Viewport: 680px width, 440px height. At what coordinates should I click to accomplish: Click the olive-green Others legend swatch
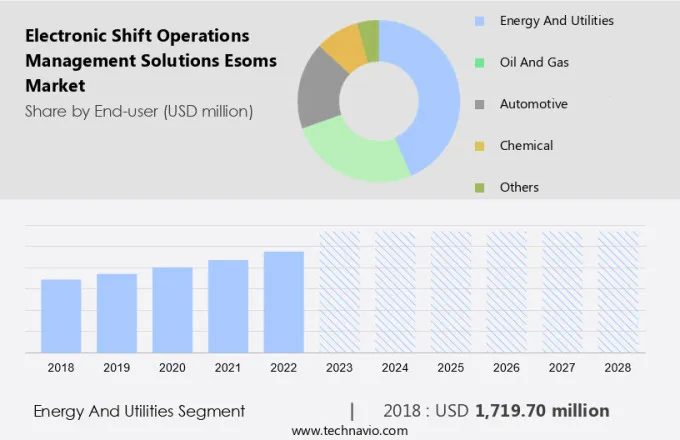pos(477,187)
